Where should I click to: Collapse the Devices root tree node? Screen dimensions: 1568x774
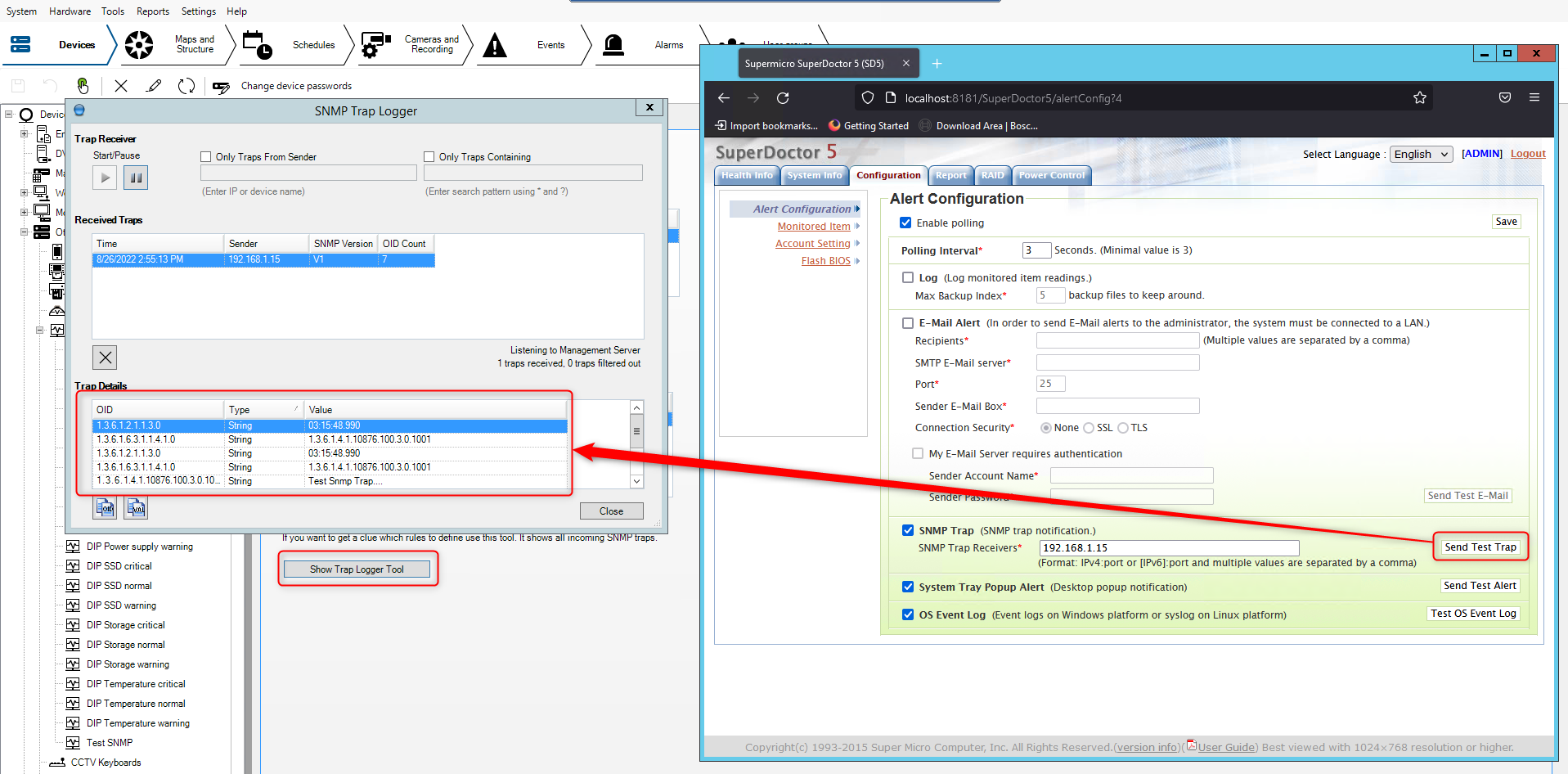[9, 115]
